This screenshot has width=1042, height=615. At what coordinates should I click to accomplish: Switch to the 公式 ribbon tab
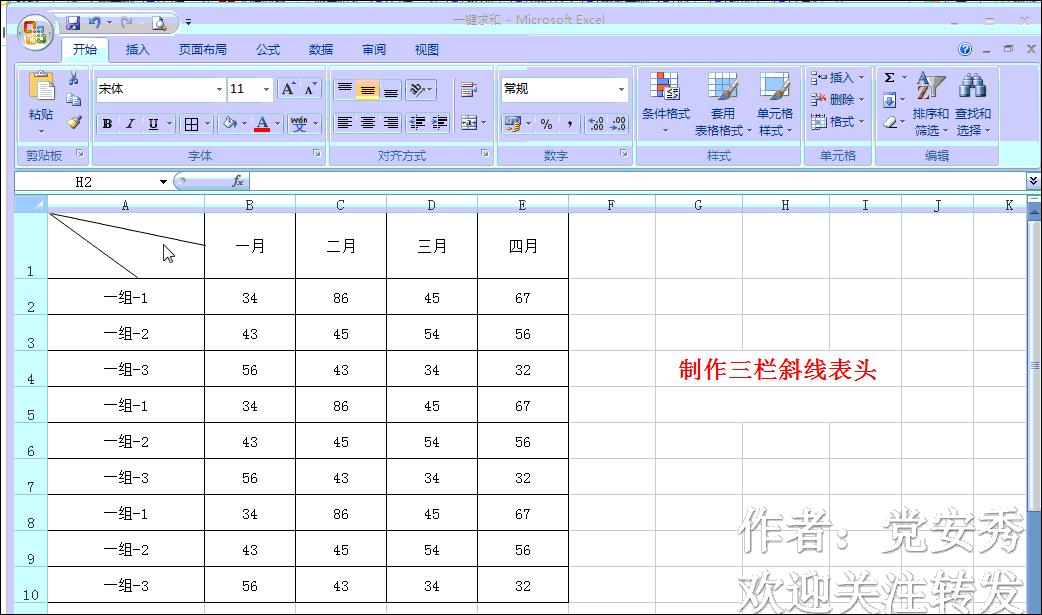pos(268,50)
